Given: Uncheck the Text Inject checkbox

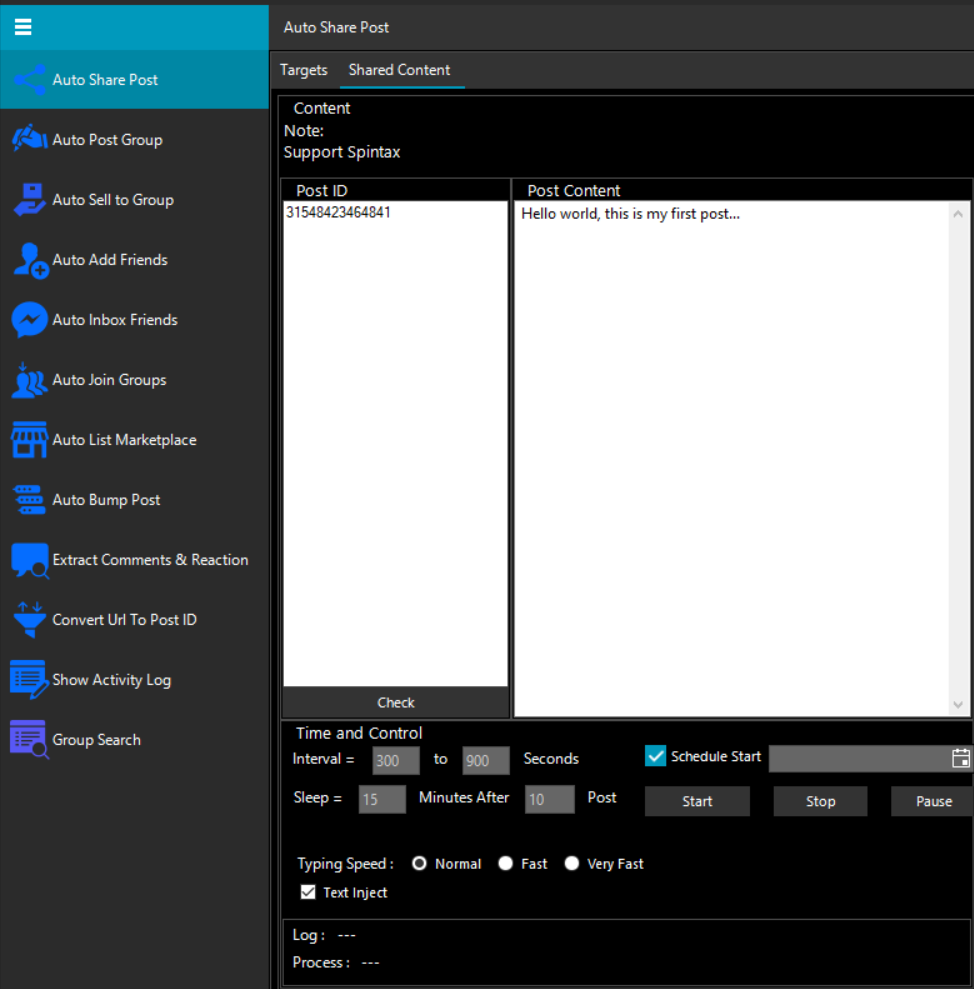Looking at the screenshot, I should click(308, 892).
